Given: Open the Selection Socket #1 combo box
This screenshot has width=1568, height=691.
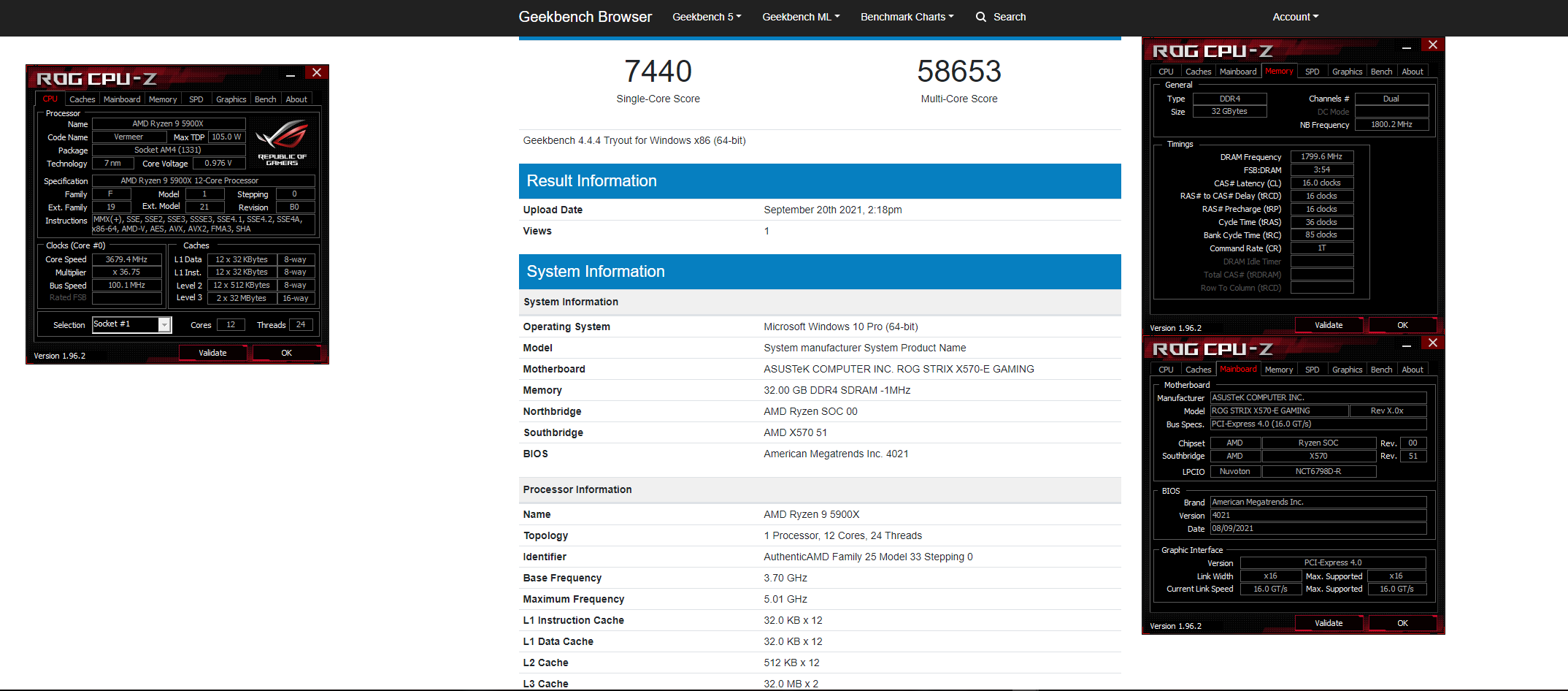Looking at the screenshot, I should (x=131, y=324).
